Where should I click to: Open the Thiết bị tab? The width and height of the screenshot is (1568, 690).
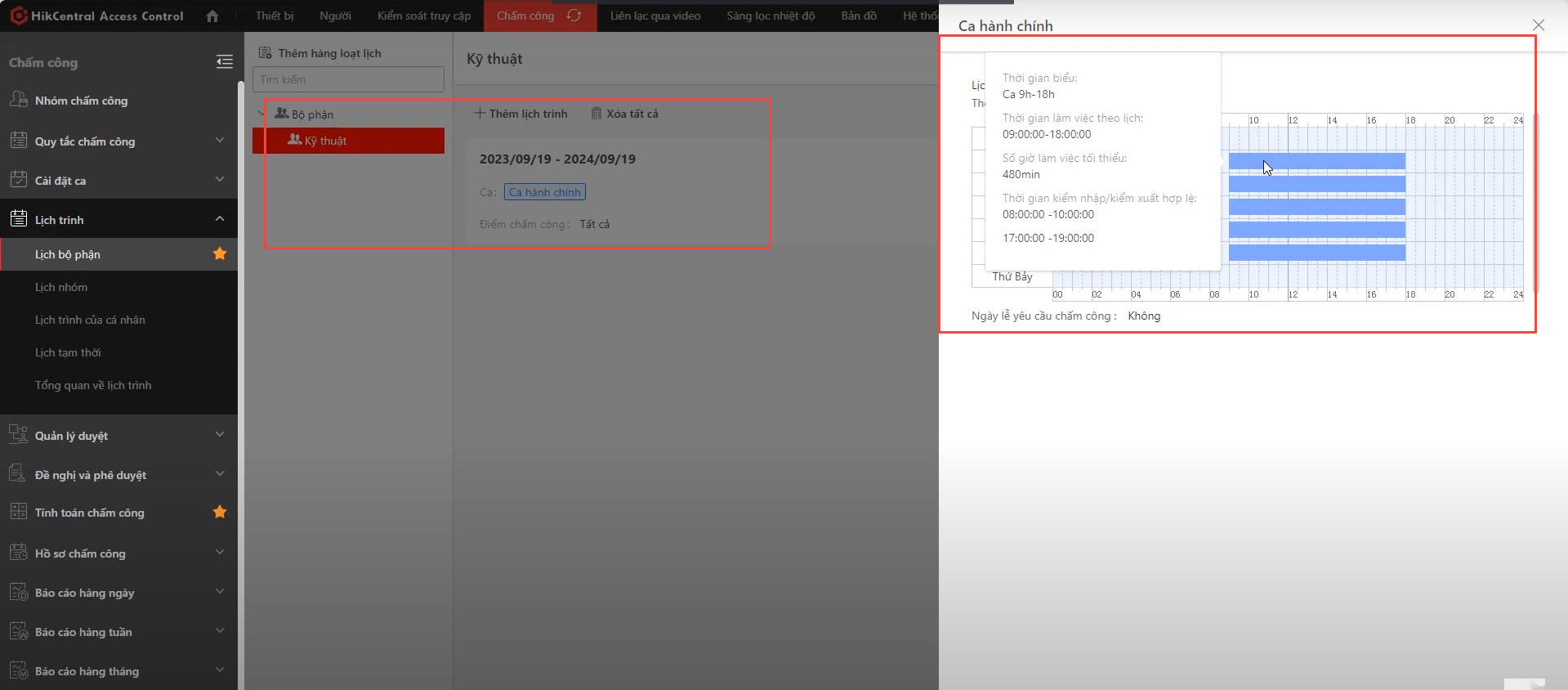click(x=274, y=16)
